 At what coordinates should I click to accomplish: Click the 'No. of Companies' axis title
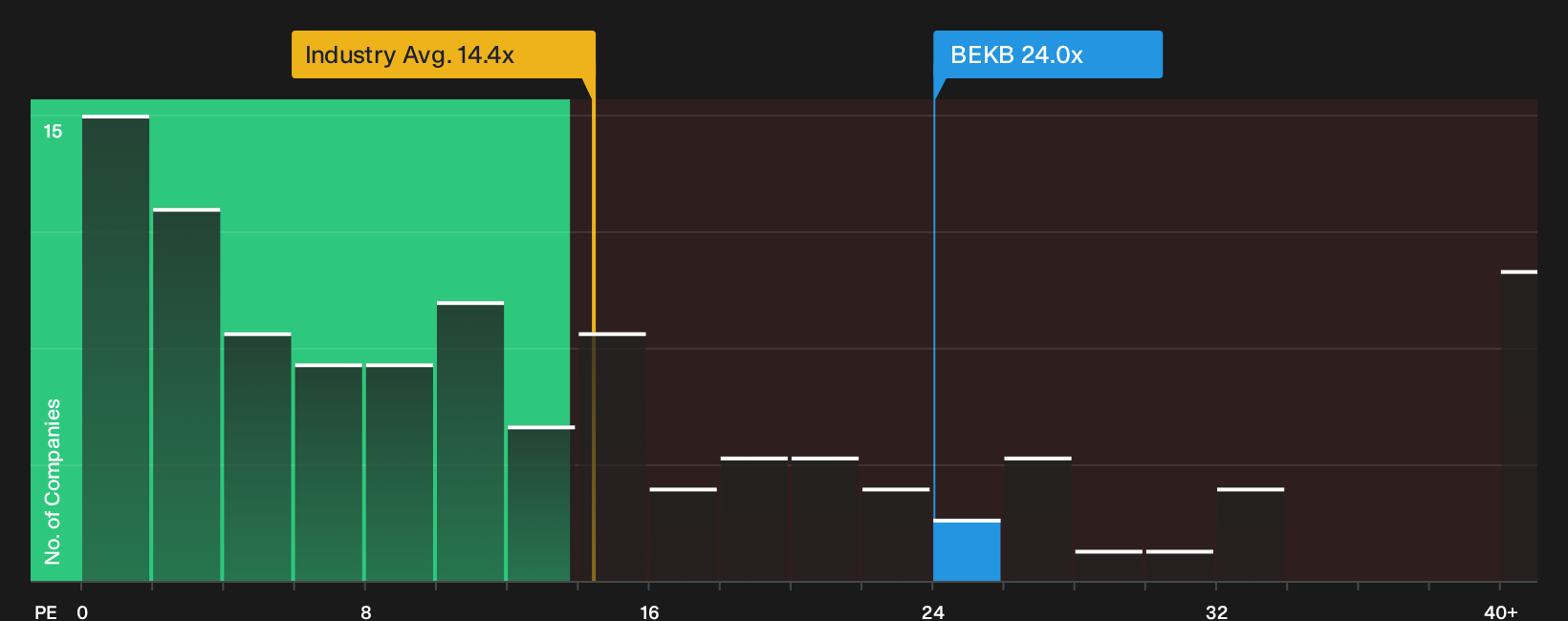point(53,482)
